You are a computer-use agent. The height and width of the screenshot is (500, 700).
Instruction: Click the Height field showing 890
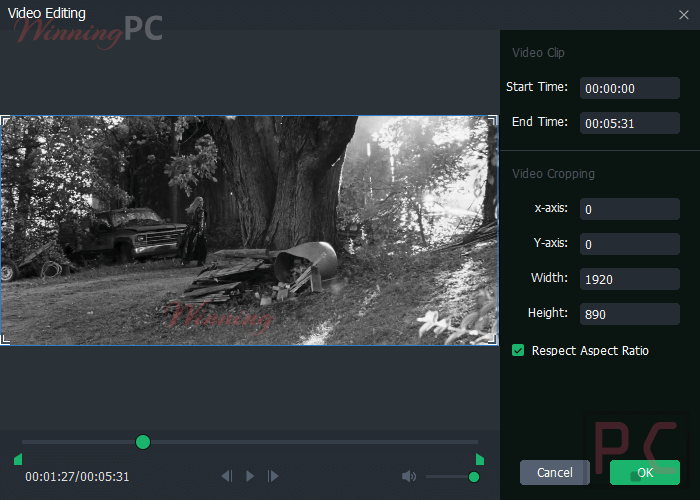coord(629,314)
